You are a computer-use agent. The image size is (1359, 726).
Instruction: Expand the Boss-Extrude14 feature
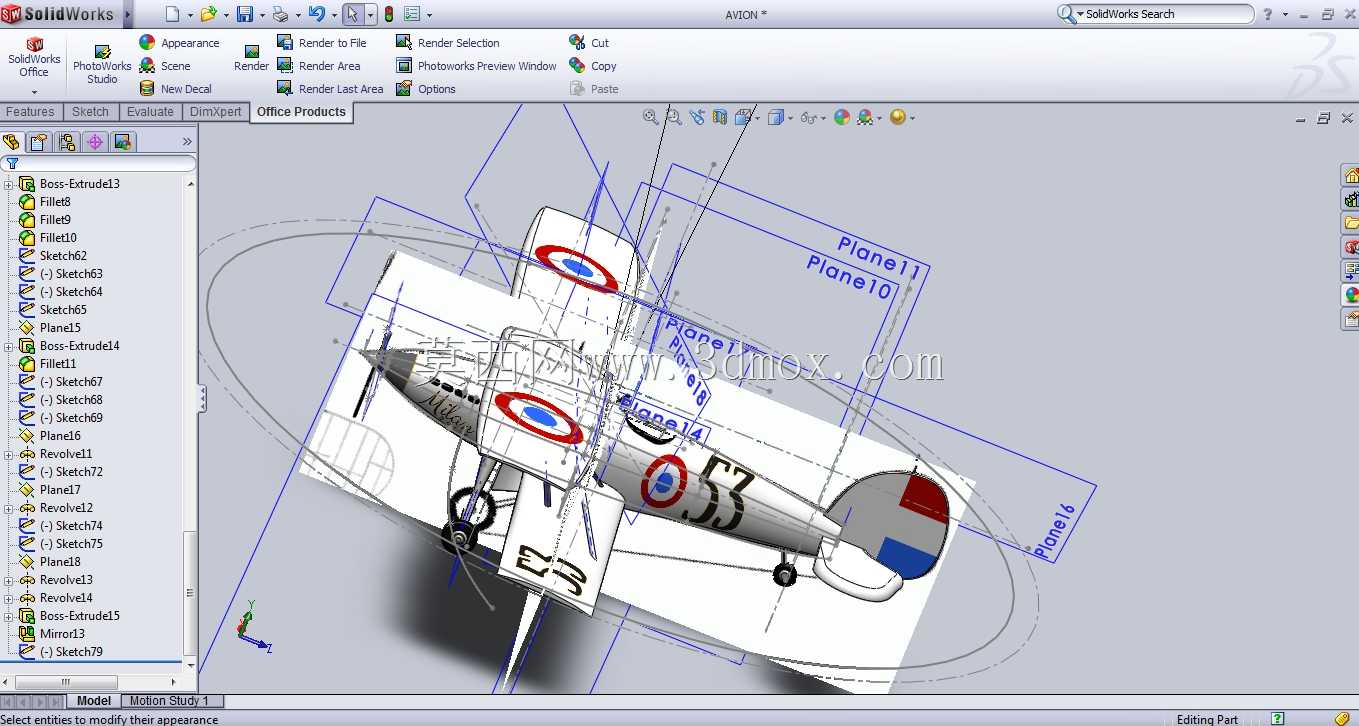[x=8, y=346]
